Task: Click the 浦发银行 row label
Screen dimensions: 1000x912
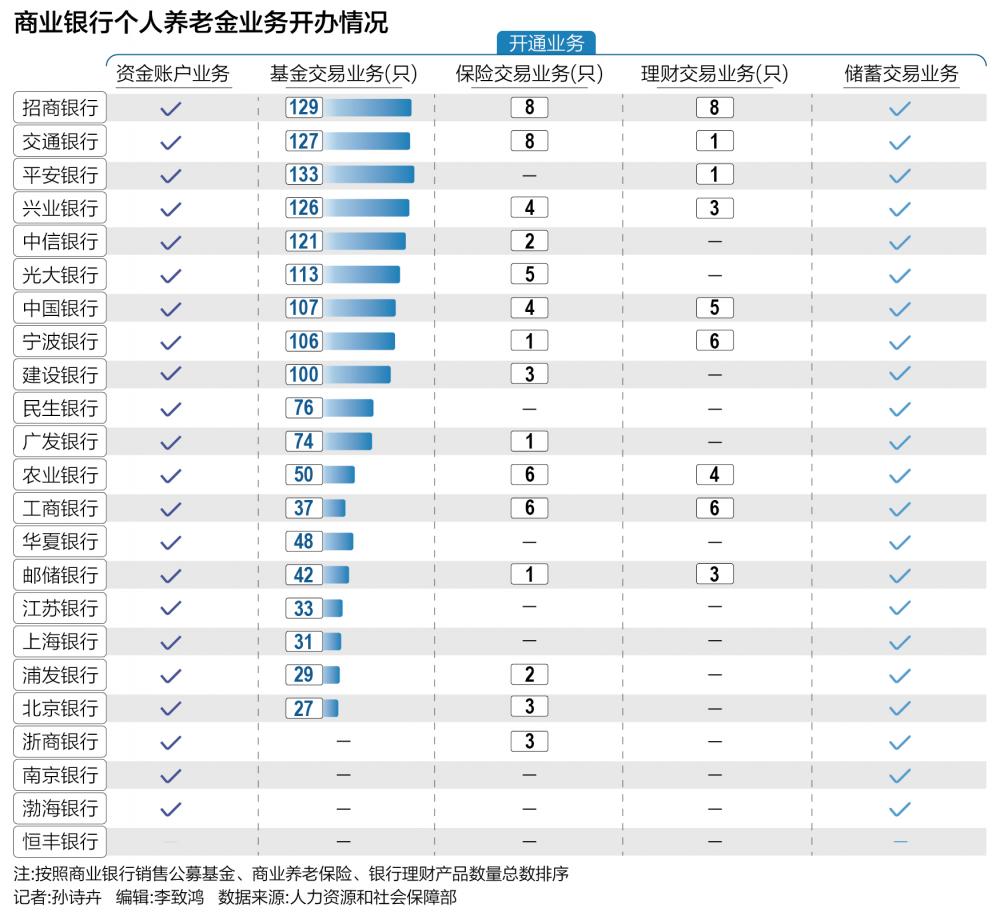Action: tap(60, 675)
